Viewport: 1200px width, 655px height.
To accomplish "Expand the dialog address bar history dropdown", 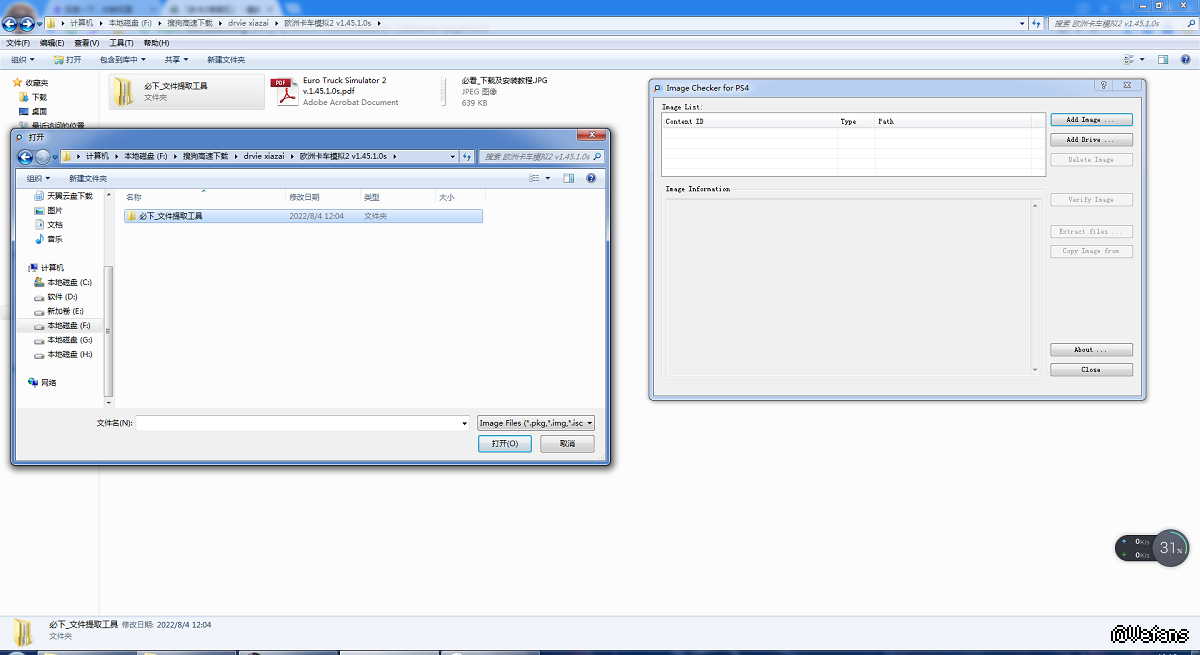I will click(453, 156).
